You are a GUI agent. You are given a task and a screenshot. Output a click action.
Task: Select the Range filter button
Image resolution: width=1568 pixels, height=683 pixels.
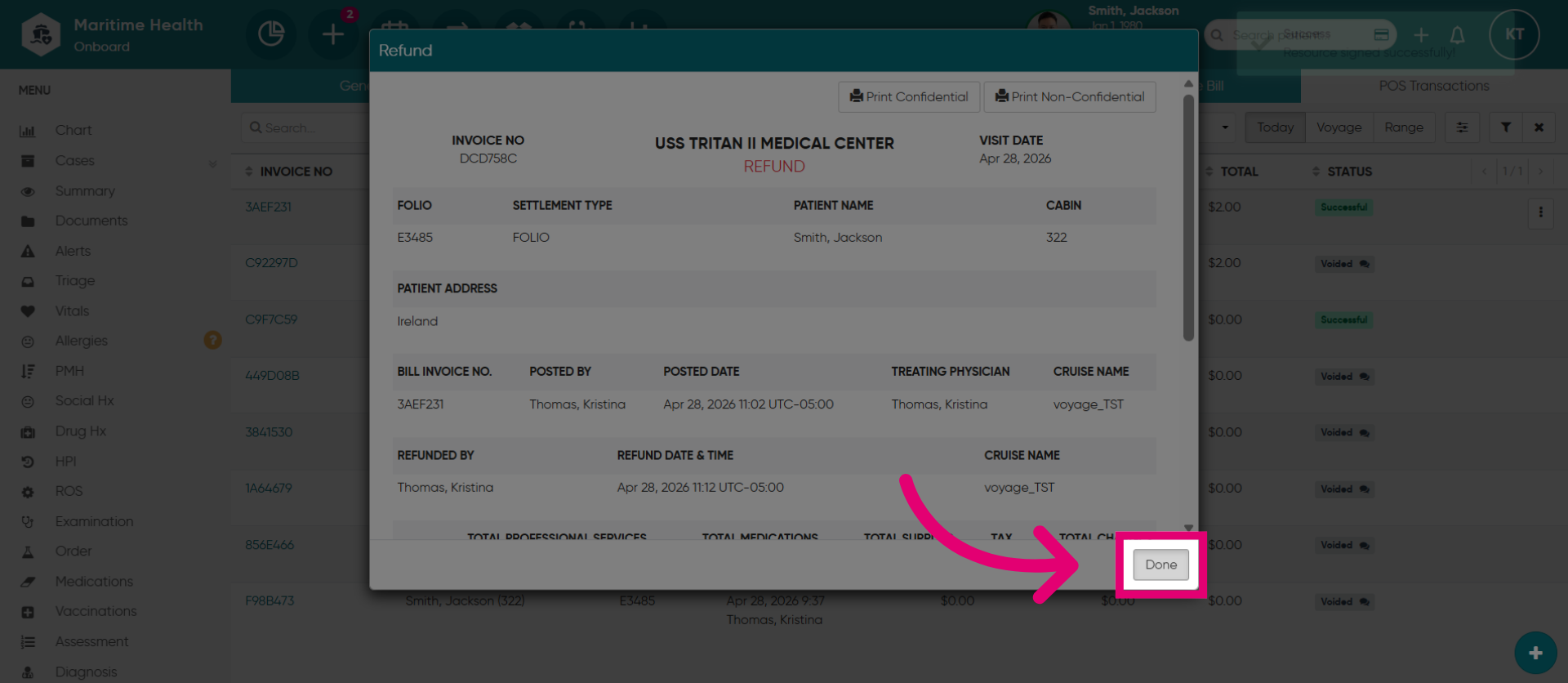coord(1404,127)
